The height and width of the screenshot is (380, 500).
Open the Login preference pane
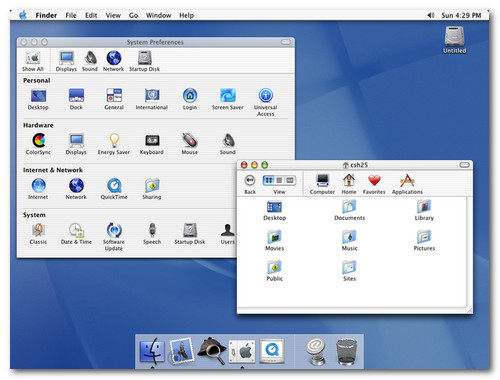[x=190, y=99]
